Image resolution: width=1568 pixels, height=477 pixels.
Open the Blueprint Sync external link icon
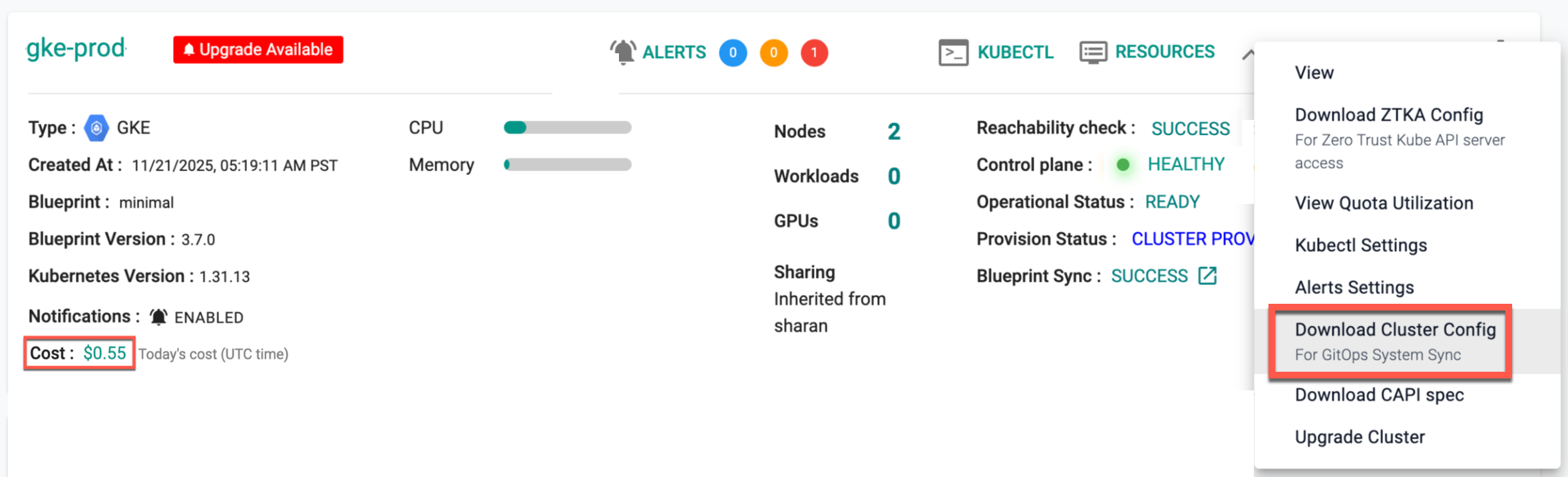[x=1207, y=276]
